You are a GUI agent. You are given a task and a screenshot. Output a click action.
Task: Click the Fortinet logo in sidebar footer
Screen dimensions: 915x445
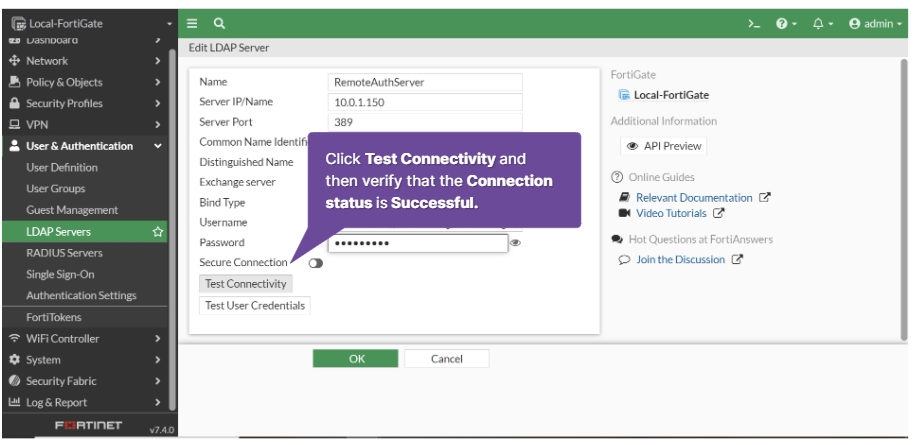(89, 425)
